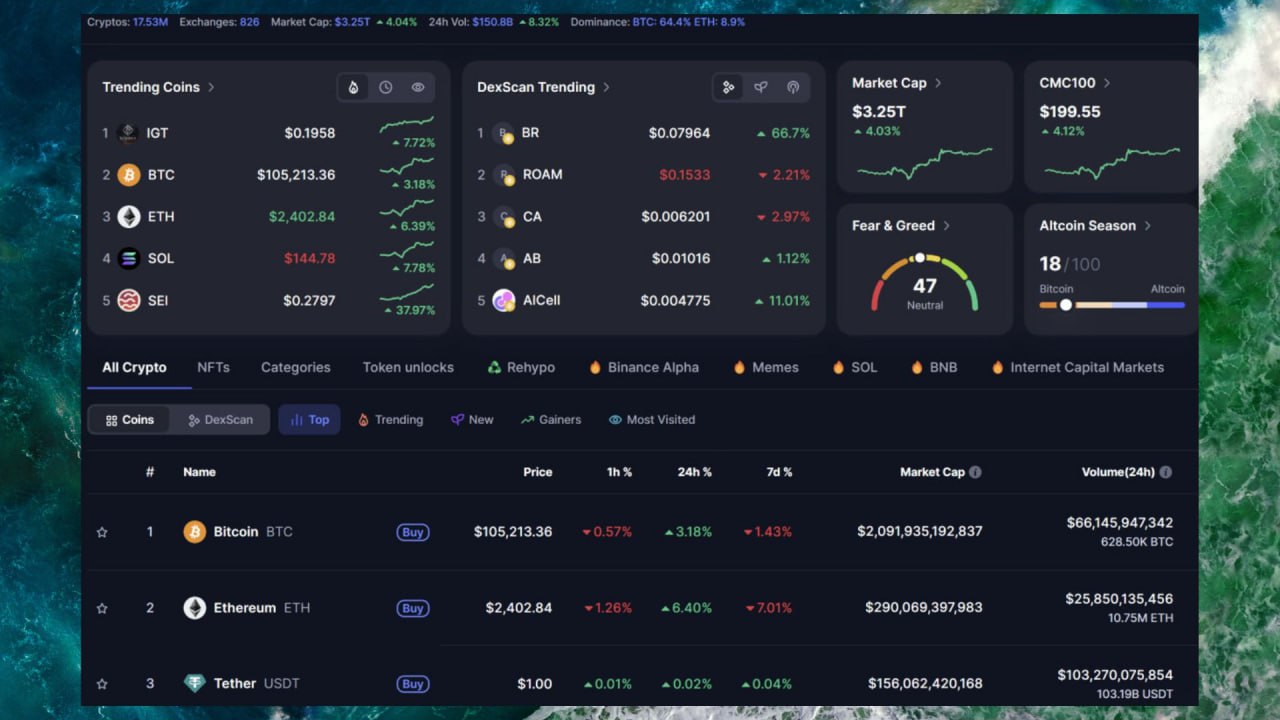Image resolution: width=1280 pixels, height=720 pixels.
Task: Expand Trending Coins via its chevron
Action: (211, 87)
